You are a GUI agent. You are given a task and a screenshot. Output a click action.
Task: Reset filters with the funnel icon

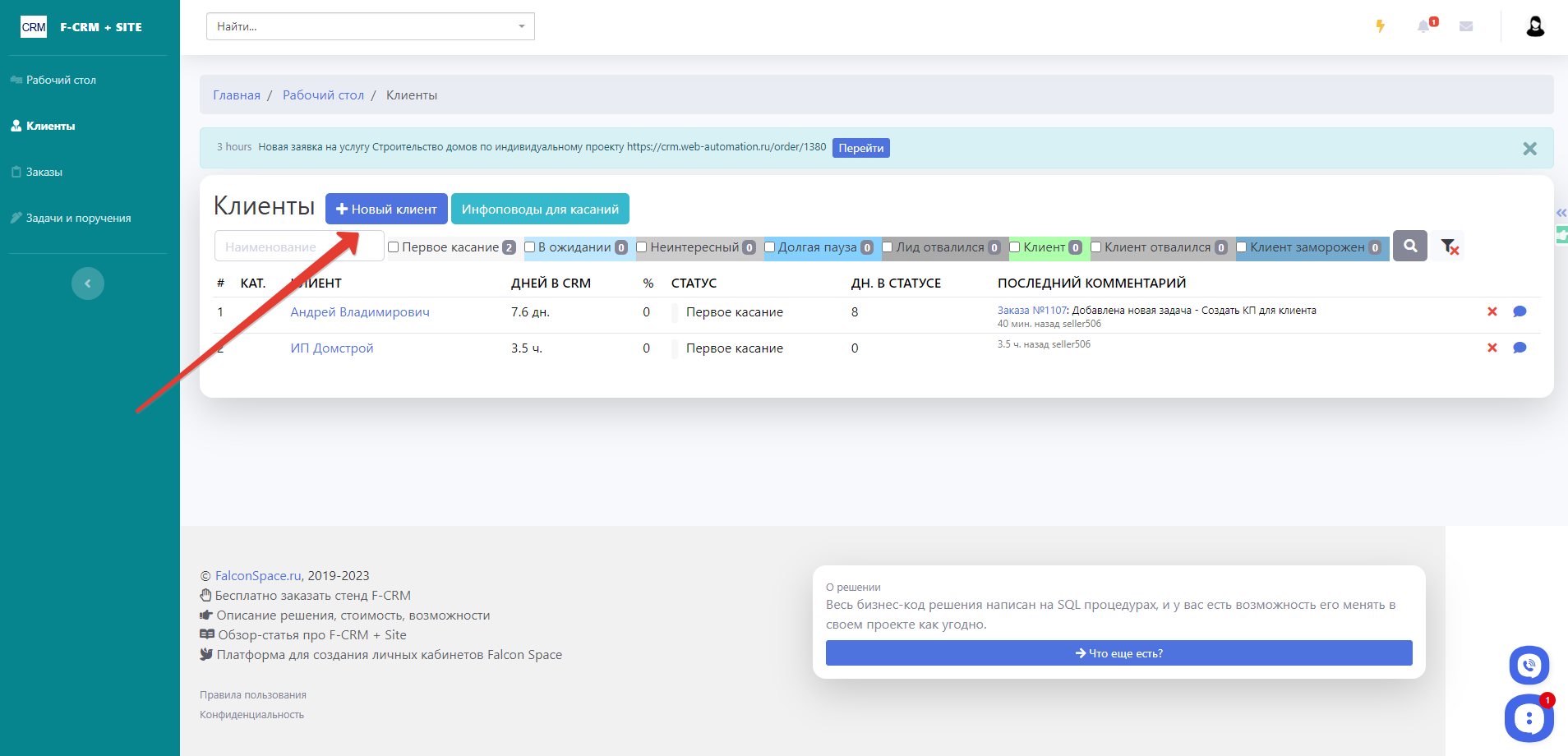click(1450, 247)
